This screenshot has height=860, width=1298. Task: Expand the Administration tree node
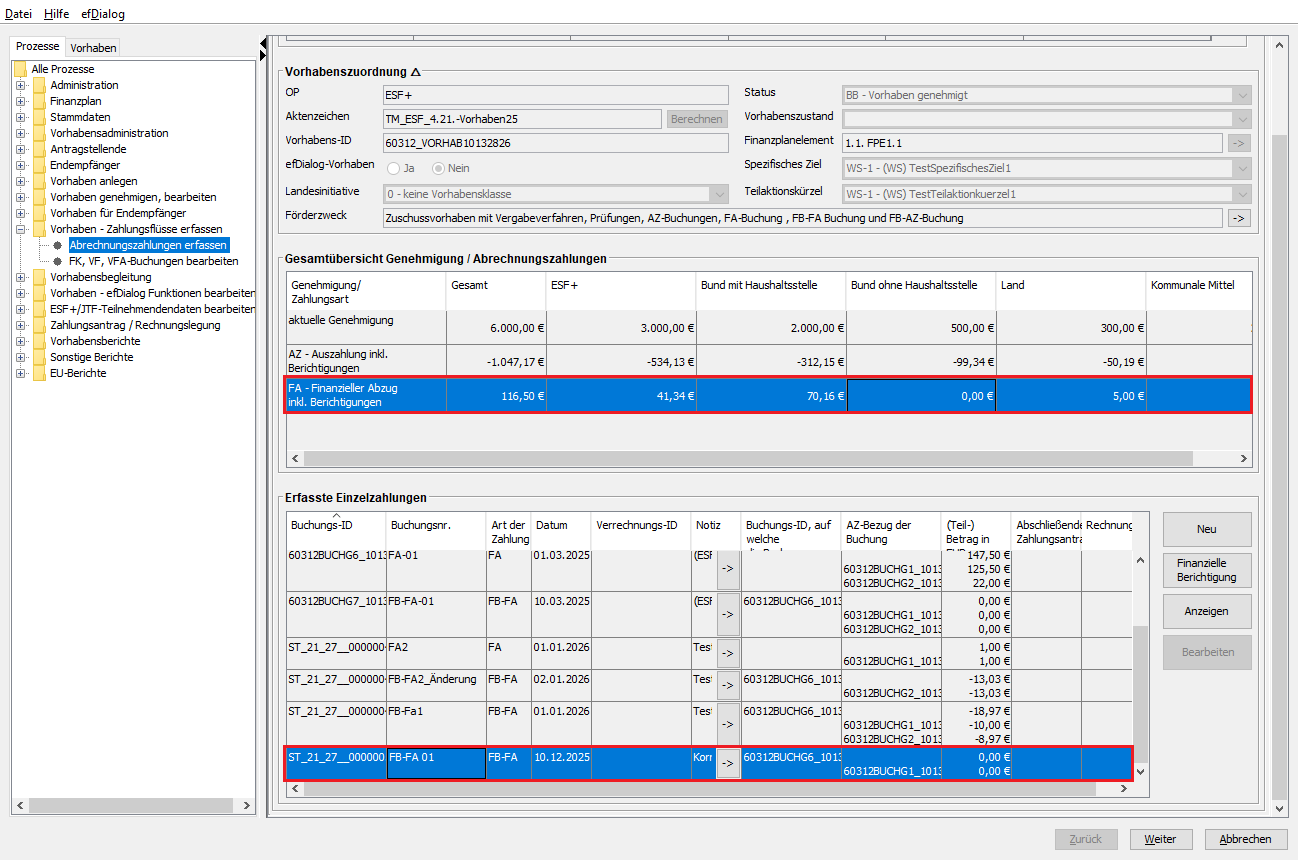point(20,85)
